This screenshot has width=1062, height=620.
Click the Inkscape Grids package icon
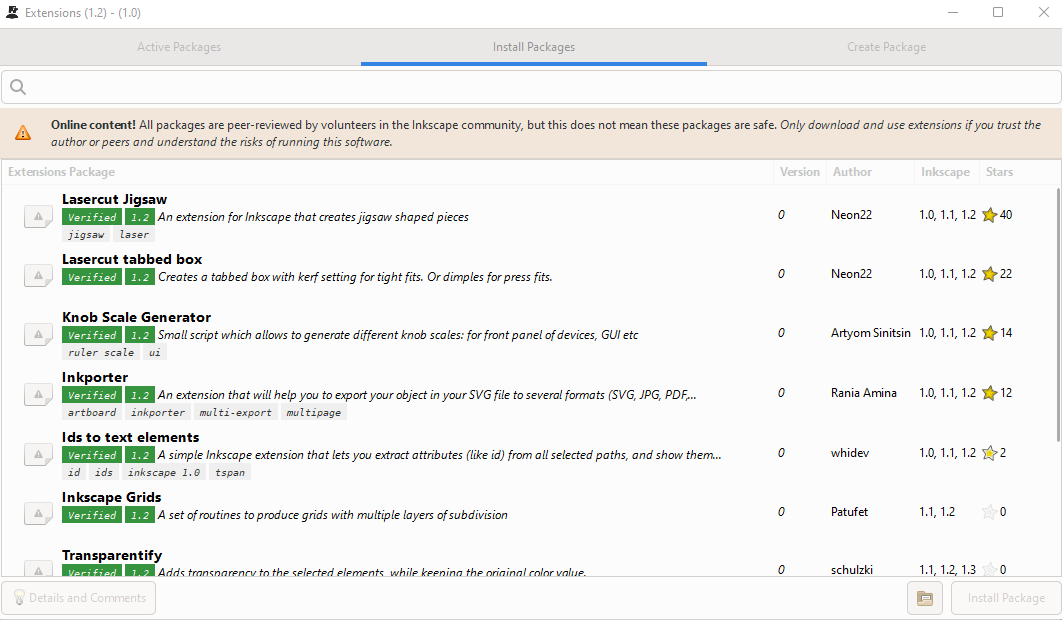[x=38, y=513]
